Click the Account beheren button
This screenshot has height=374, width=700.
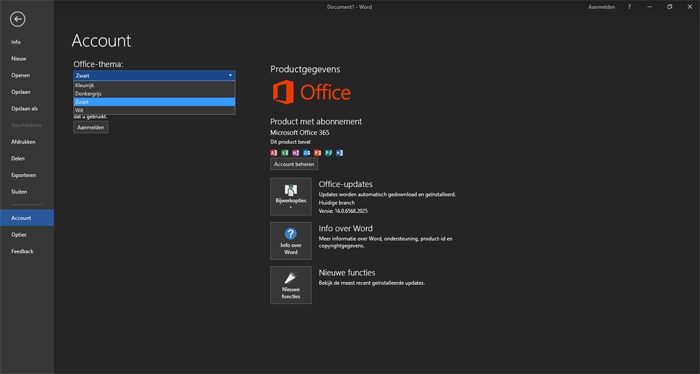tap(294, 164)
